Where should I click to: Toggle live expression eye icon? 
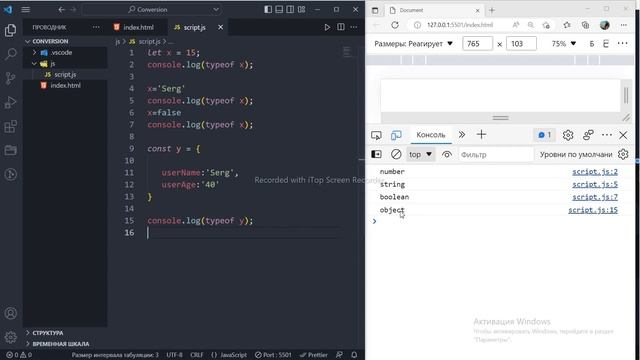[447, 154]
